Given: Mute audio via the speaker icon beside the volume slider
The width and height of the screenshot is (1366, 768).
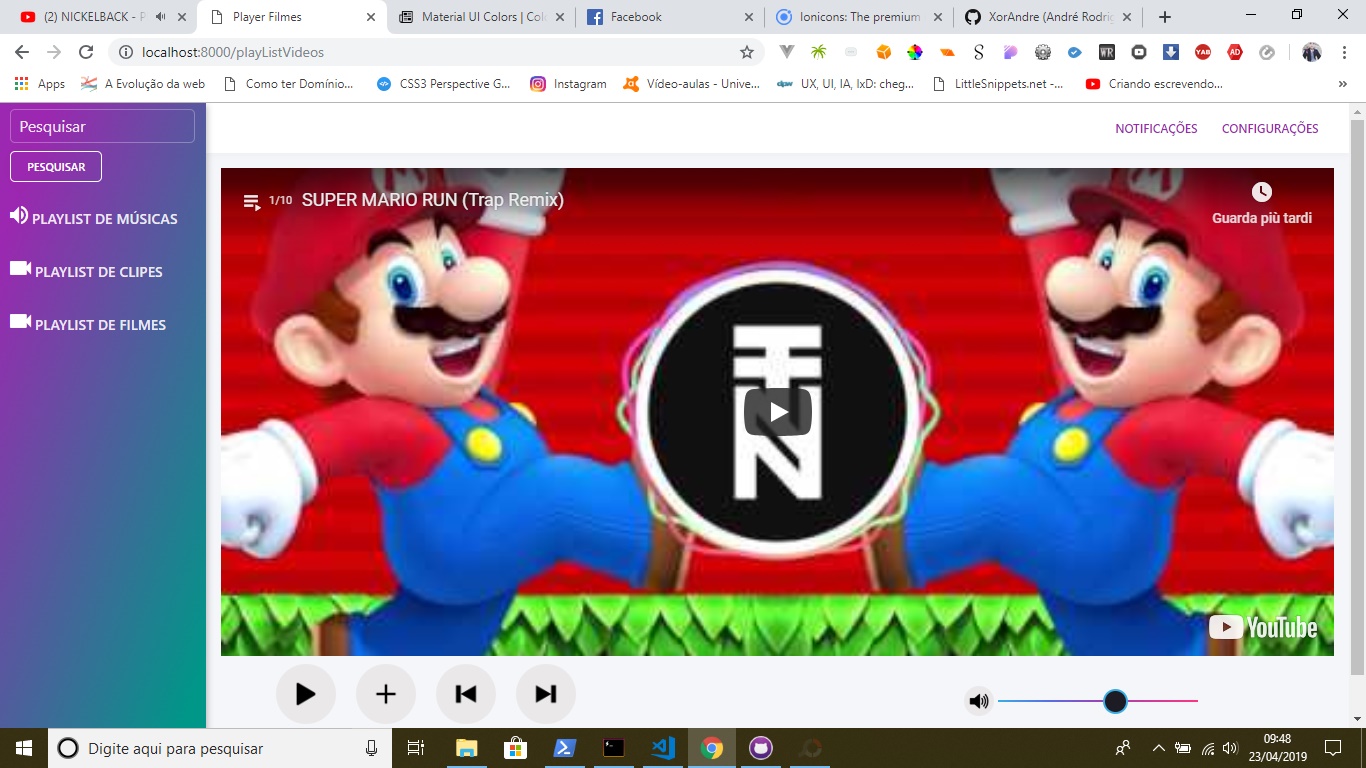Looking at the screenshot, I should tap(979, 701).
